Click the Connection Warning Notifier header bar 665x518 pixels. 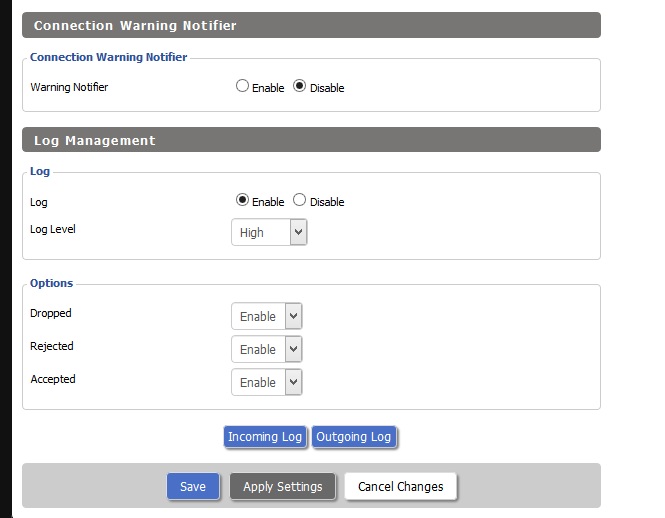(x=311, y=25)
